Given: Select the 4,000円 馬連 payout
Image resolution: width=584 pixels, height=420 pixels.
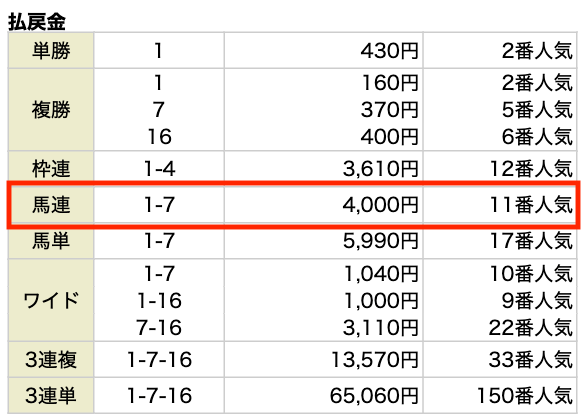Looking at the screenshot, I should coord(381,205).
